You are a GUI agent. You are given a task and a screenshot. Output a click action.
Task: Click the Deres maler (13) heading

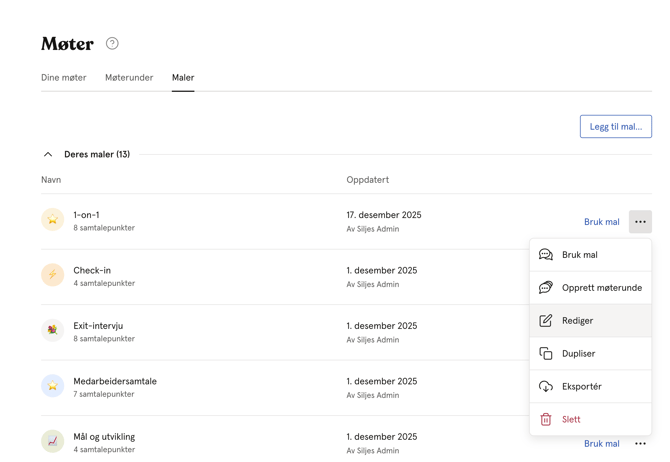click(97, 154)
